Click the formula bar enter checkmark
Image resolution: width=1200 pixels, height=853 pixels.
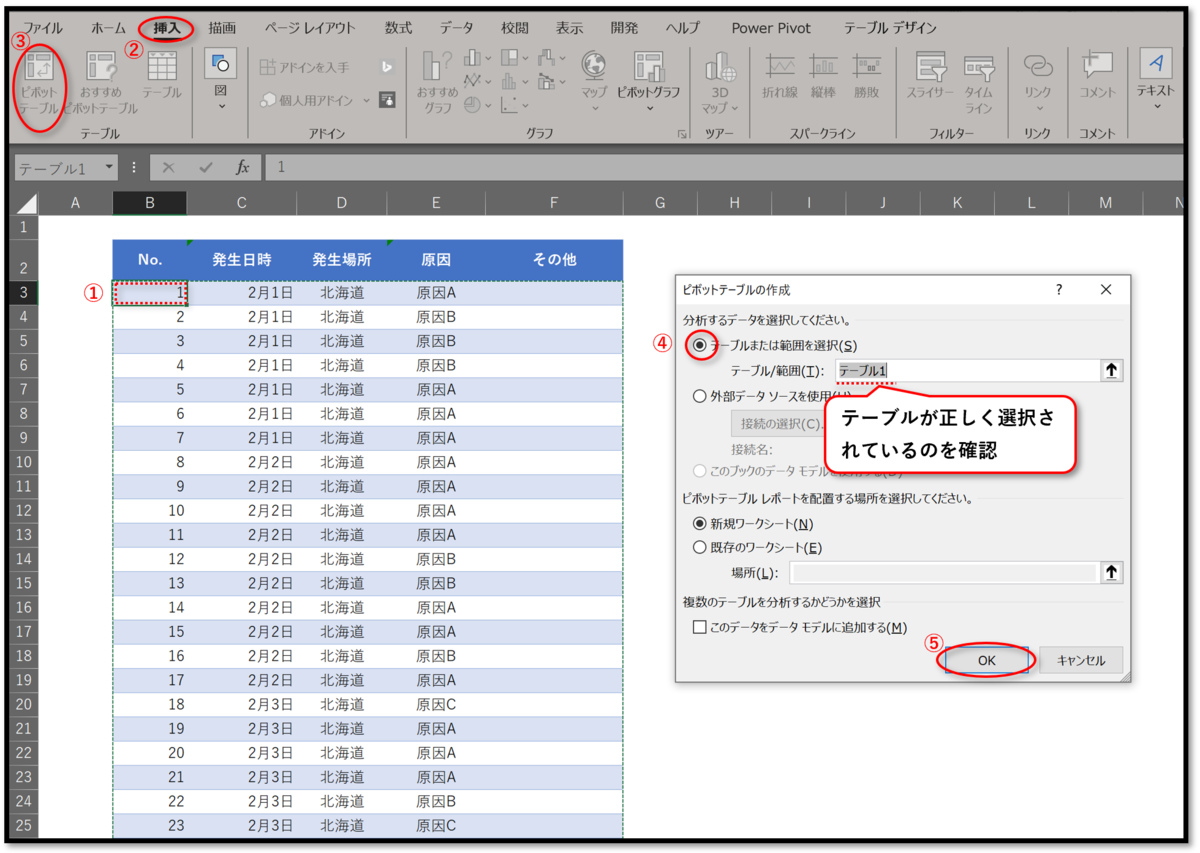click(206, 168)
